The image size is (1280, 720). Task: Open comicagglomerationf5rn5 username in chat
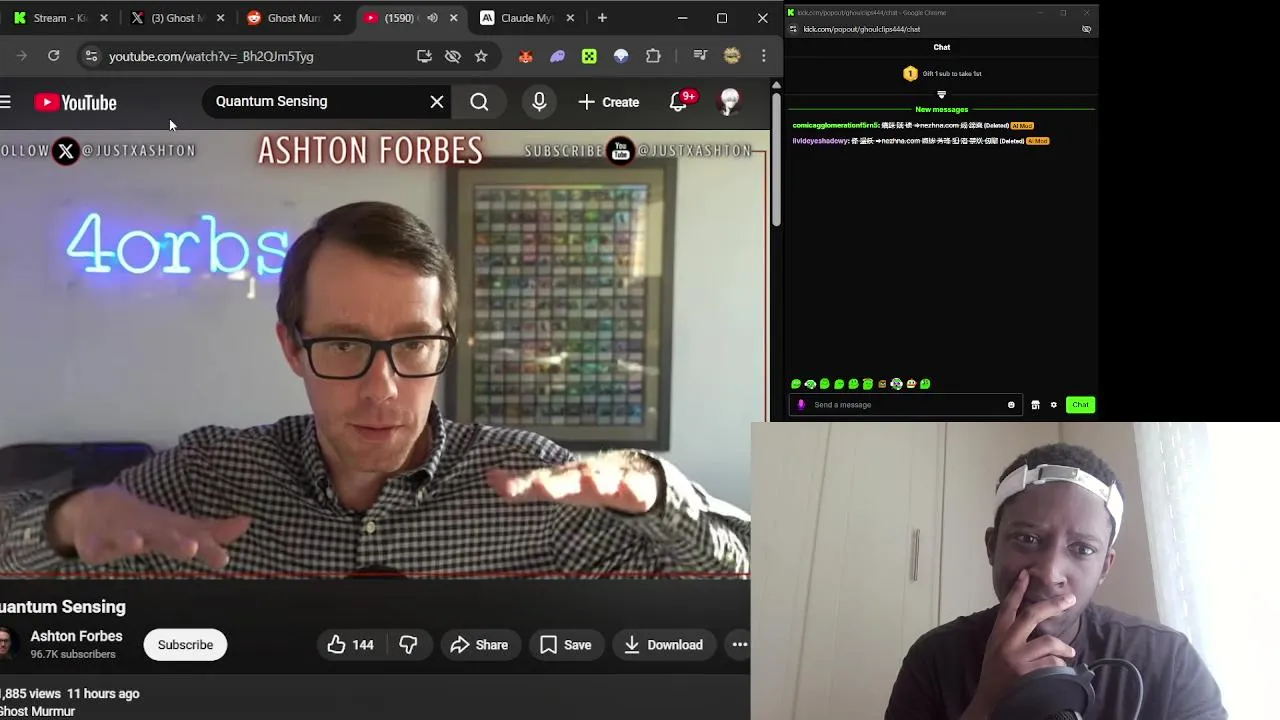click(835, 126)
